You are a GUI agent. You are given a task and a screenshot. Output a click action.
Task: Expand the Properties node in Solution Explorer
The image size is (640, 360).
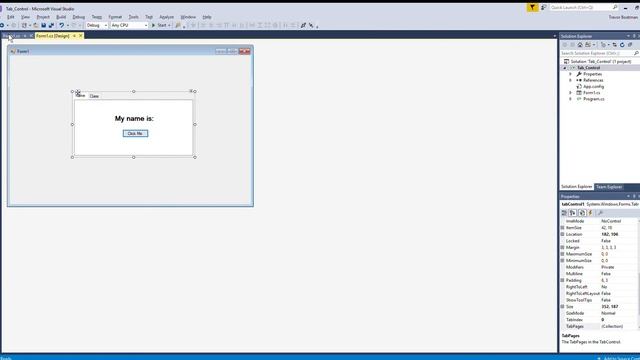click(x=571, y=74)
